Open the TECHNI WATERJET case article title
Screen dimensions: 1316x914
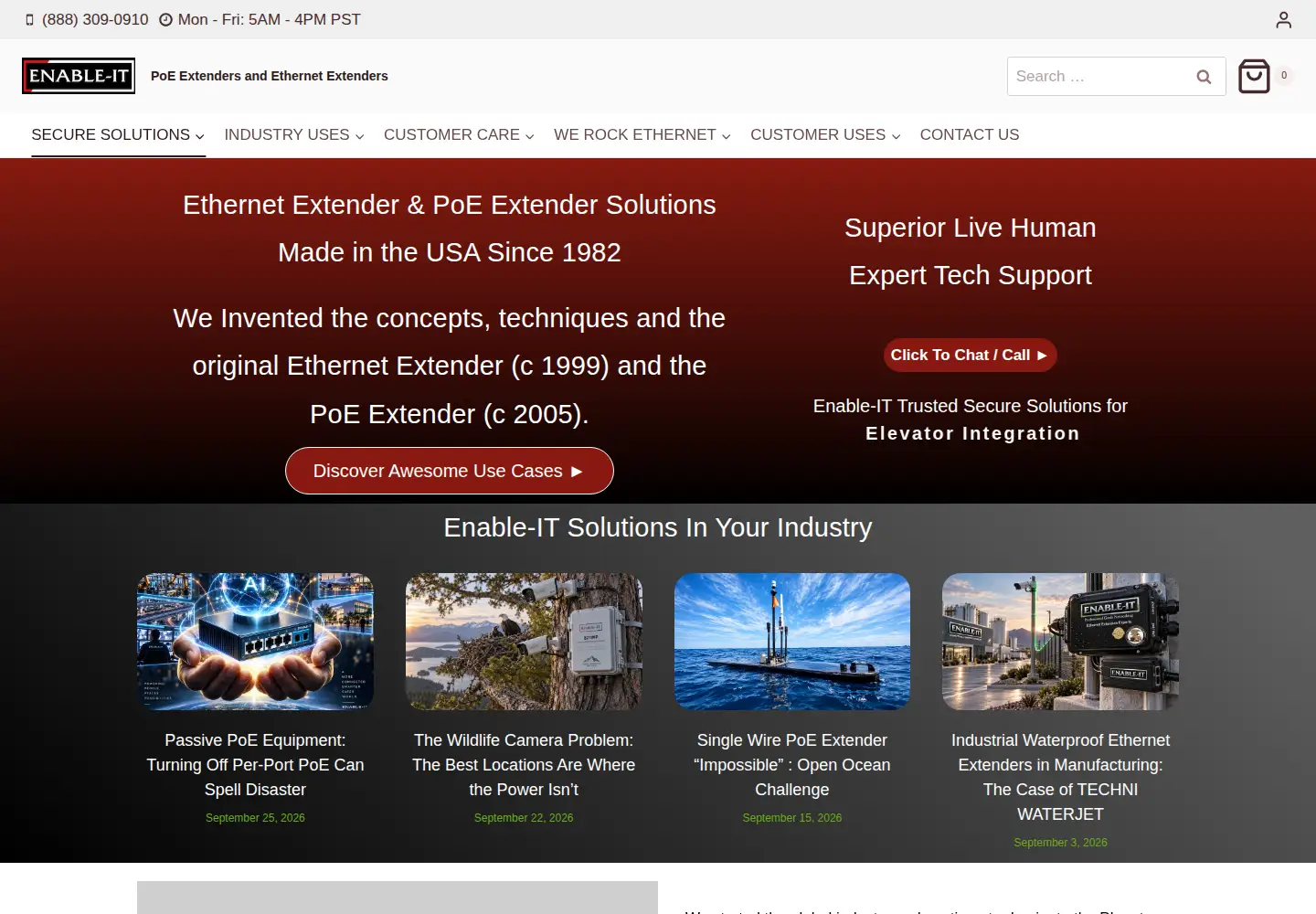coord(1060,777)
